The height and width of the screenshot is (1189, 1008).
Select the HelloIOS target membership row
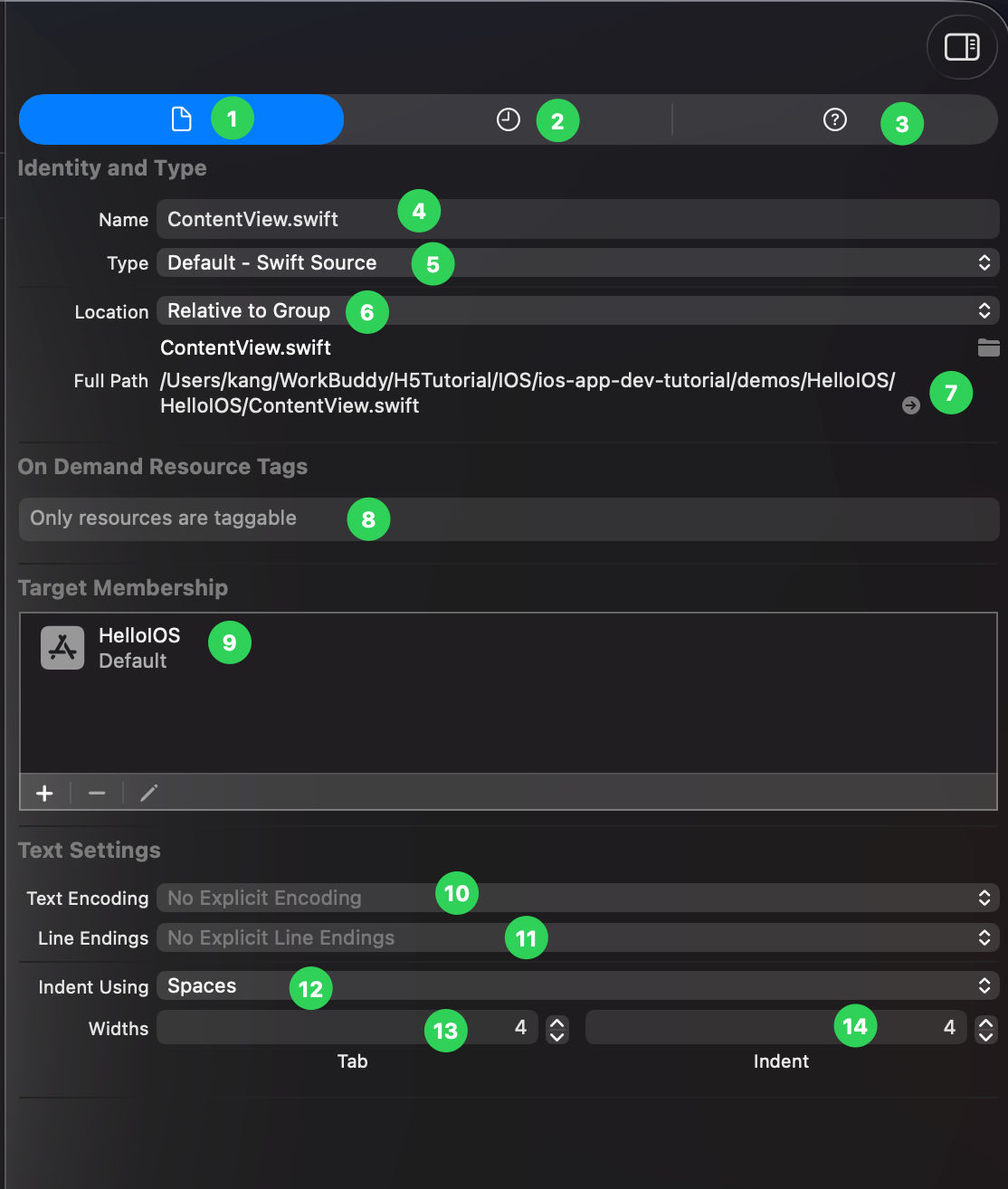coord(509,648)
